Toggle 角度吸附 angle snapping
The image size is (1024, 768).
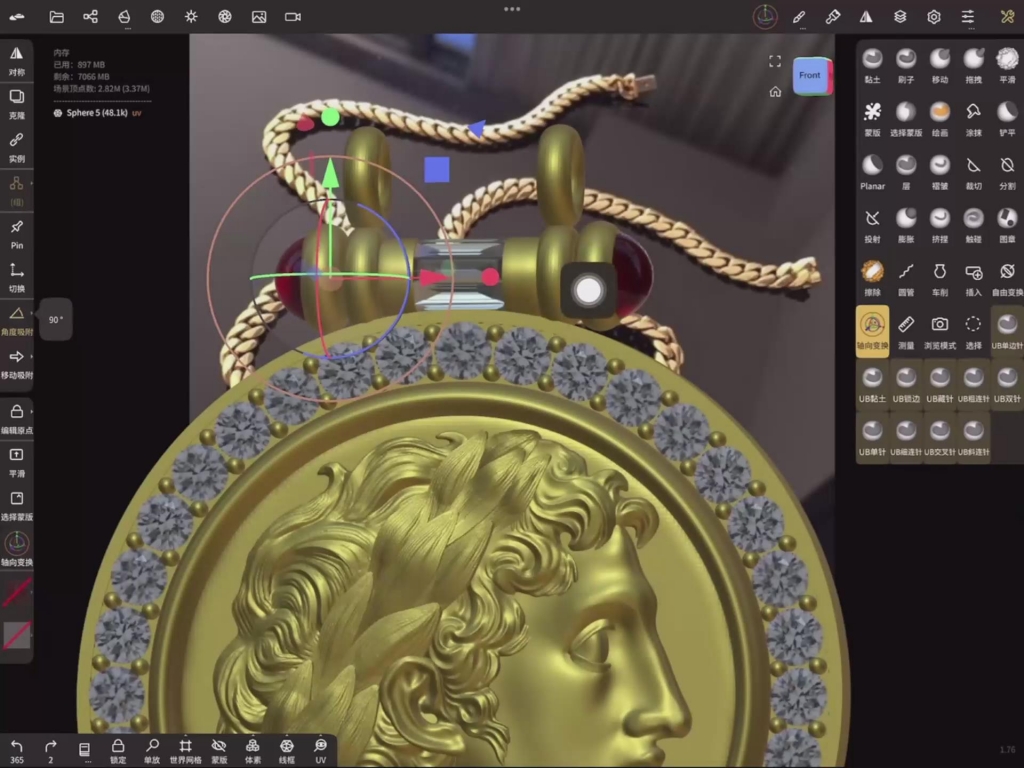pos(17,321)
